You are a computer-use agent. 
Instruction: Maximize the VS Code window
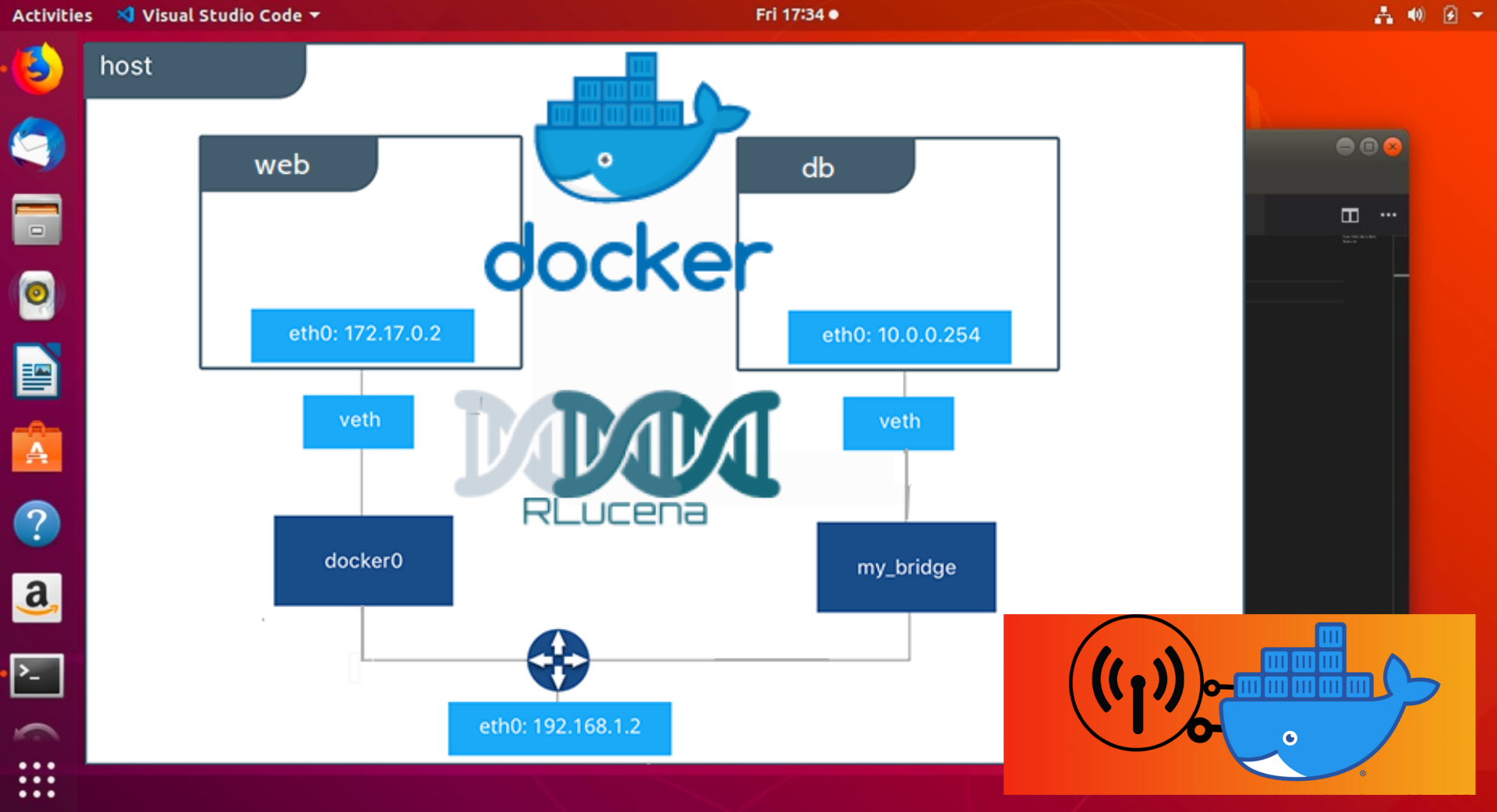point(1368,147)
